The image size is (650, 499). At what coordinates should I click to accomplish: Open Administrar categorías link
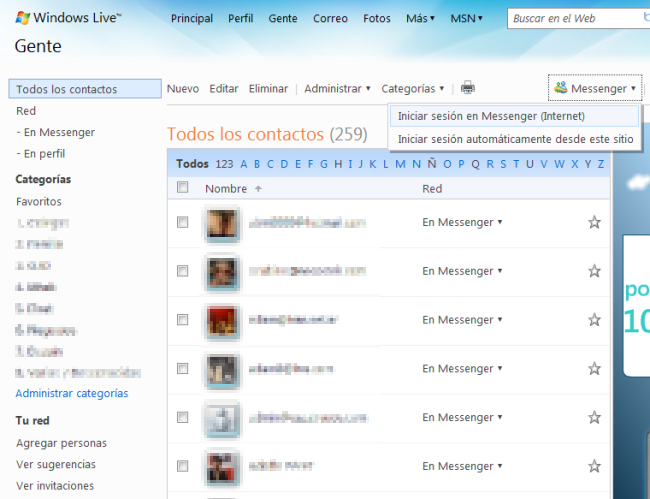[72, 393]
